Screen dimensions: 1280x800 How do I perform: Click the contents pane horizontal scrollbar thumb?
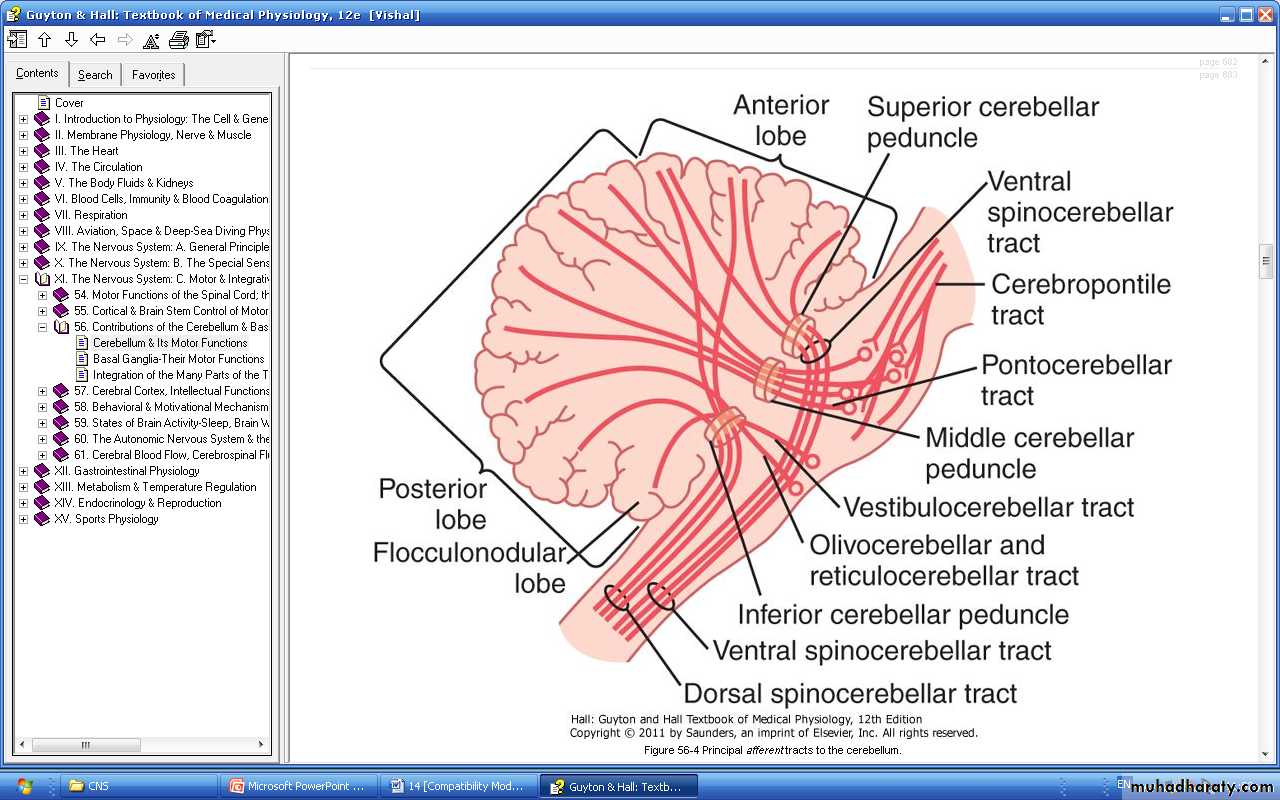click(86, 745)
